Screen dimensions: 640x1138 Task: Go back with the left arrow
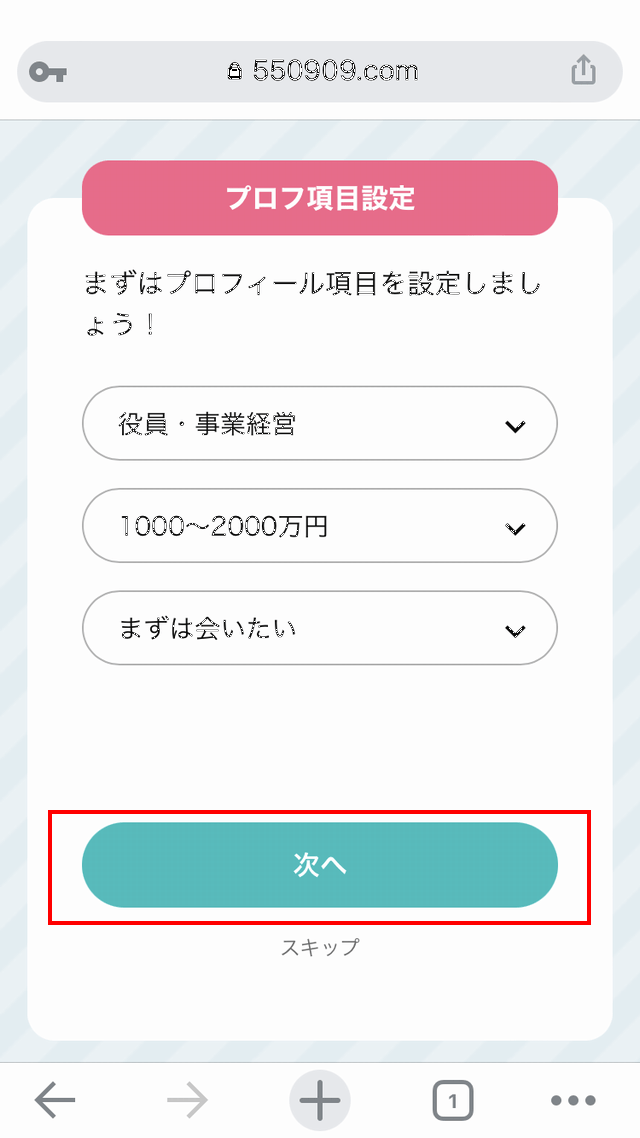(55, 1101)
